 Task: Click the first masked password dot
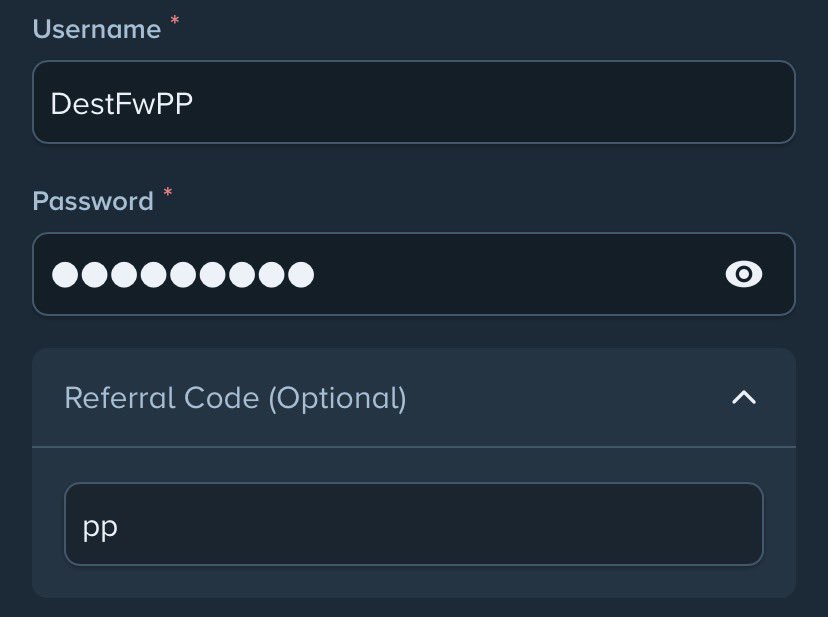click(65, 275)
